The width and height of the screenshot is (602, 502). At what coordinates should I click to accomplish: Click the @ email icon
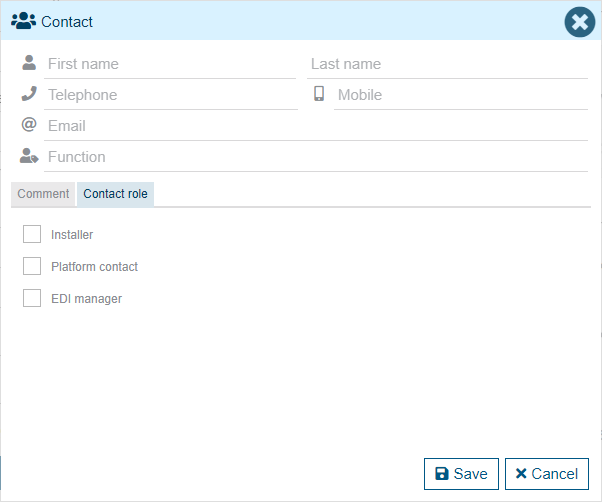click(x=29, y=125)
